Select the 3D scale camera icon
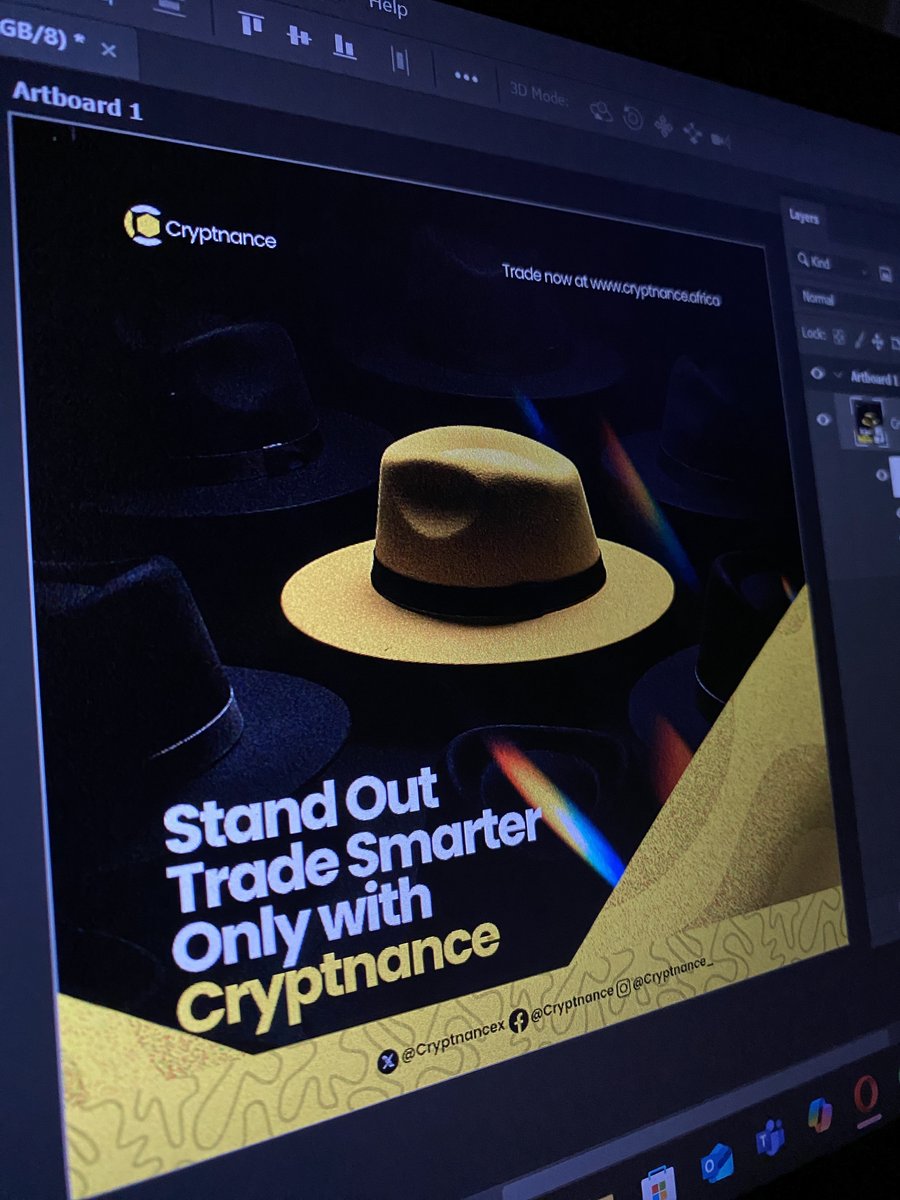The width and height of the screenshot is (900, 1200). 720,140
